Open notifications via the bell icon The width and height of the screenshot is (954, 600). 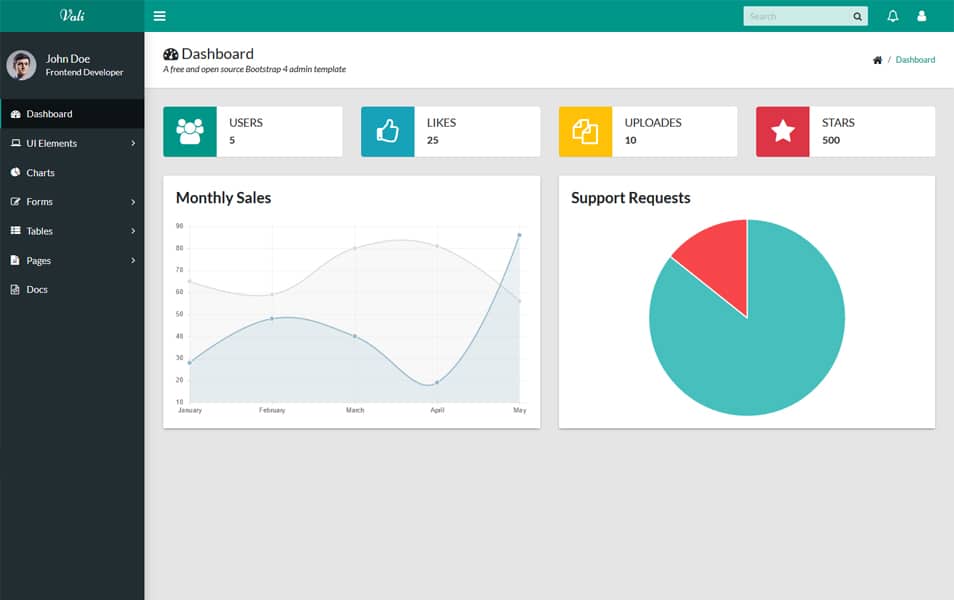click(893, 16)
